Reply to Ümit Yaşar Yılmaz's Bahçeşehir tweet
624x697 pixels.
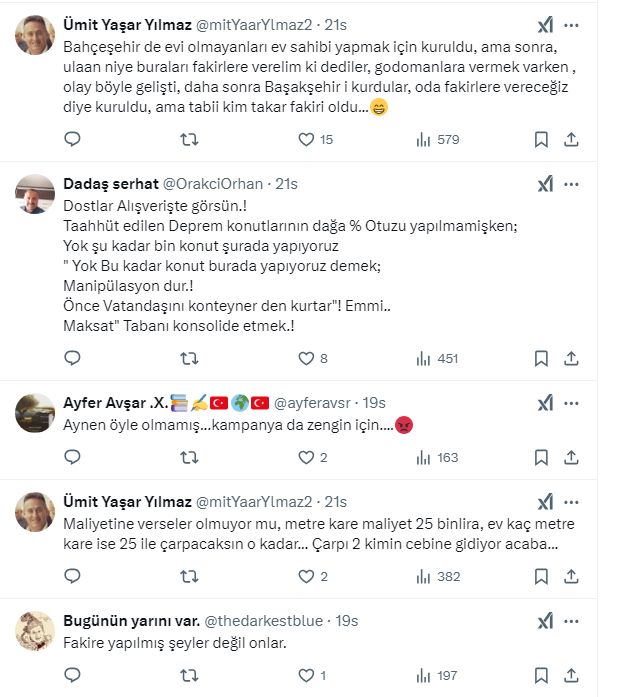coord(72,140)
